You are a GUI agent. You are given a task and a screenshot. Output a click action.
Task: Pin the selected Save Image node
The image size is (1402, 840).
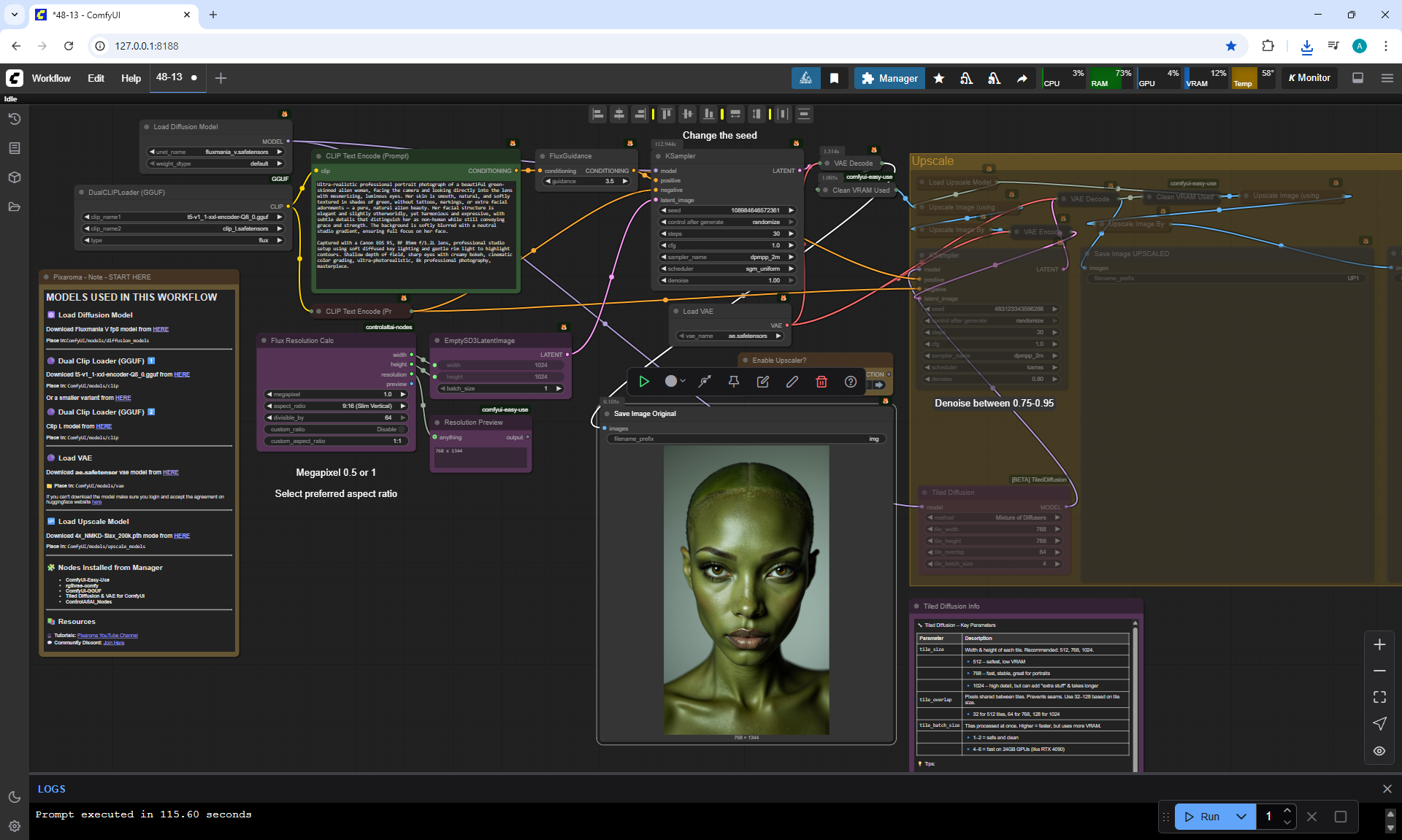click(734, 382)
